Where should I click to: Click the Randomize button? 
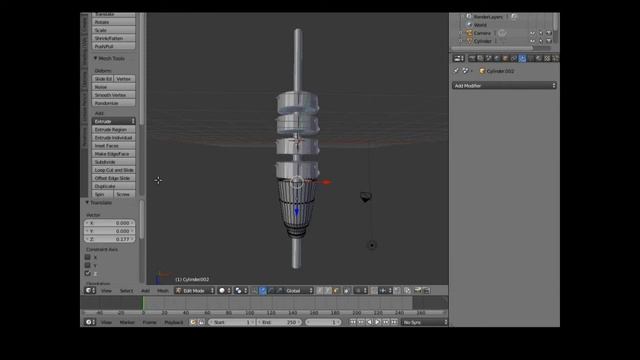tap(113, 103)
